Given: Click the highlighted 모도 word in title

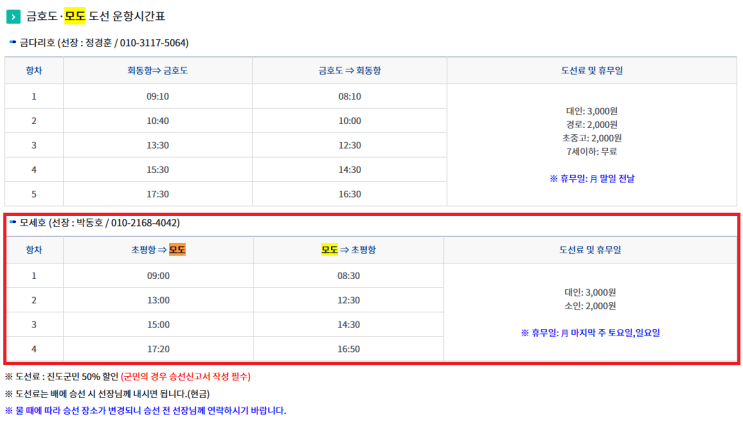Looking at the screenshot, I should (75, 16).
